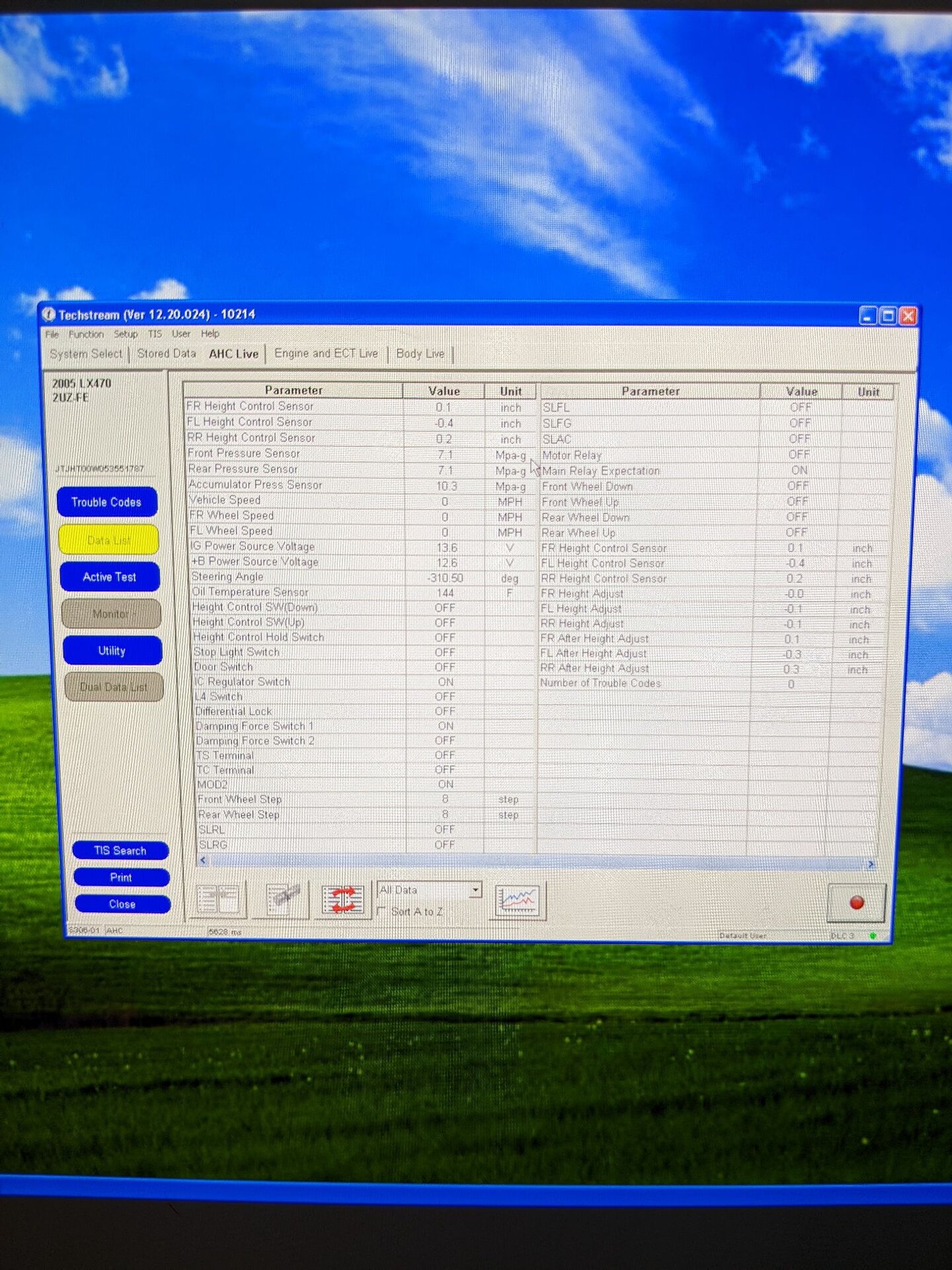952x1270 pixels.
Task: Select the Damping Force Switch 1 row
Action: pos(365,726)
